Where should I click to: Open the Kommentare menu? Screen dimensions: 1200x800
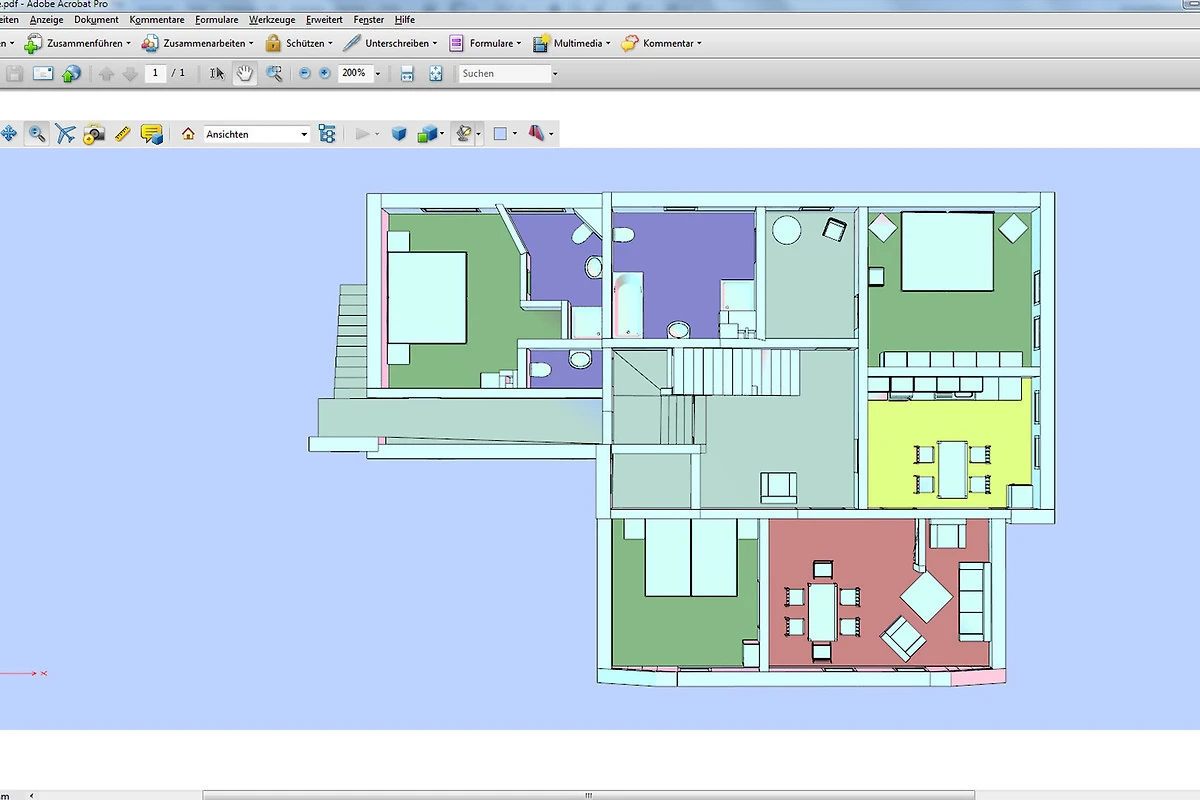click(x=155, y=19)
